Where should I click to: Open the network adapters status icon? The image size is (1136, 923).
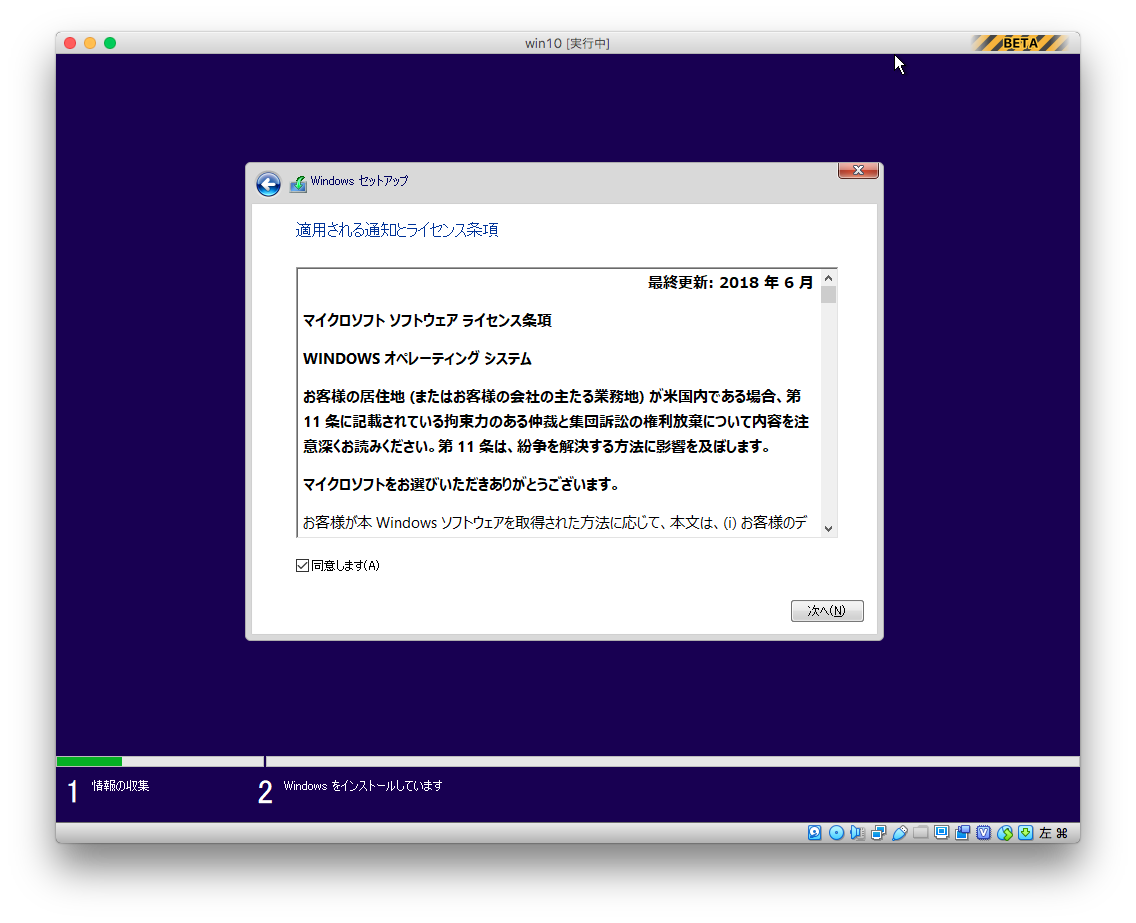(878, 832)
